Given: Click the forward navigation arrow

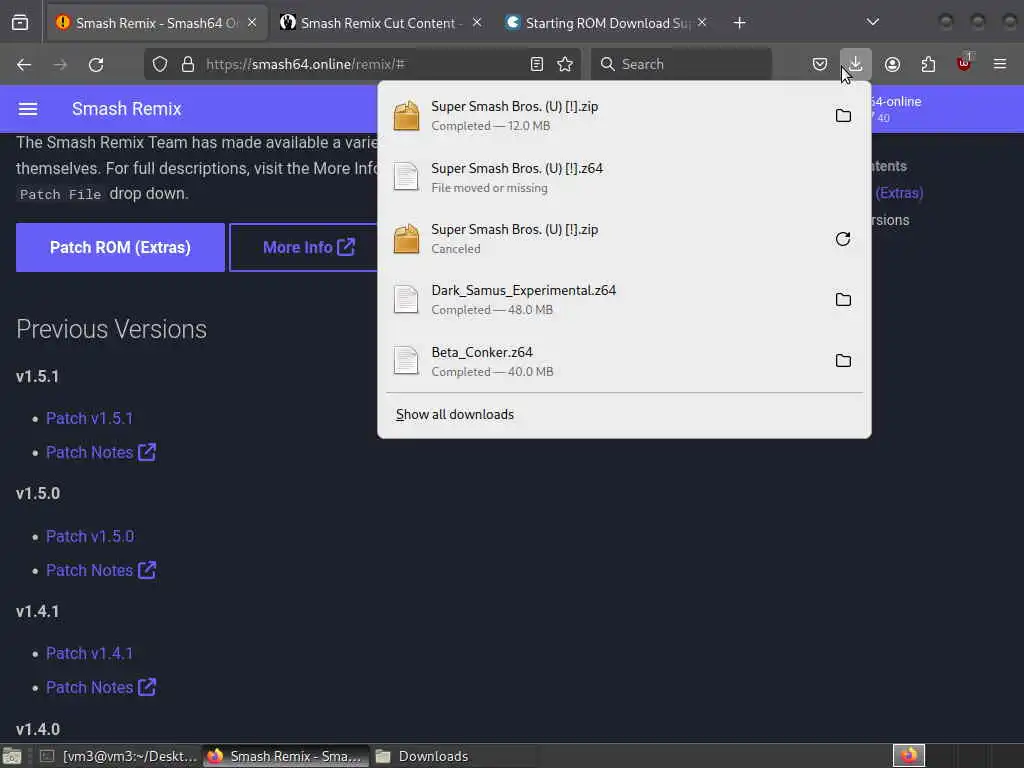Looking at the screenshot, I should [60, 64].
